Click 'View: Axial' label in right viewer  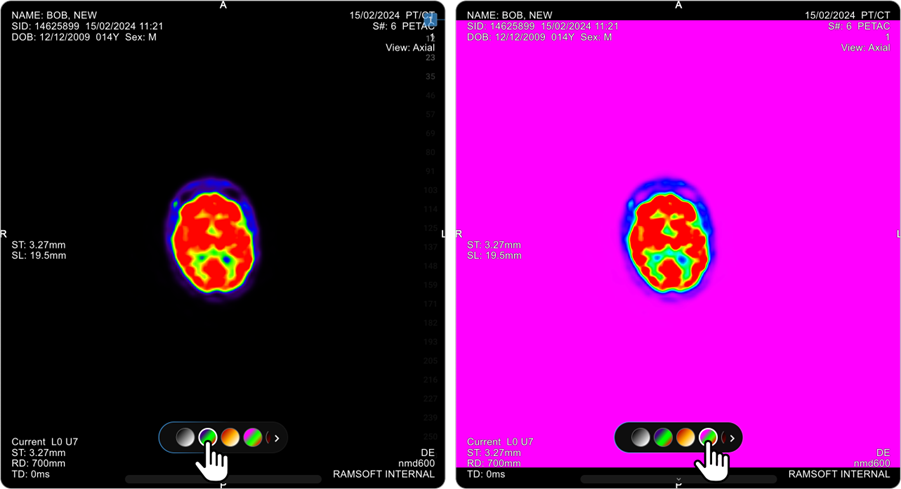point(865,48)
